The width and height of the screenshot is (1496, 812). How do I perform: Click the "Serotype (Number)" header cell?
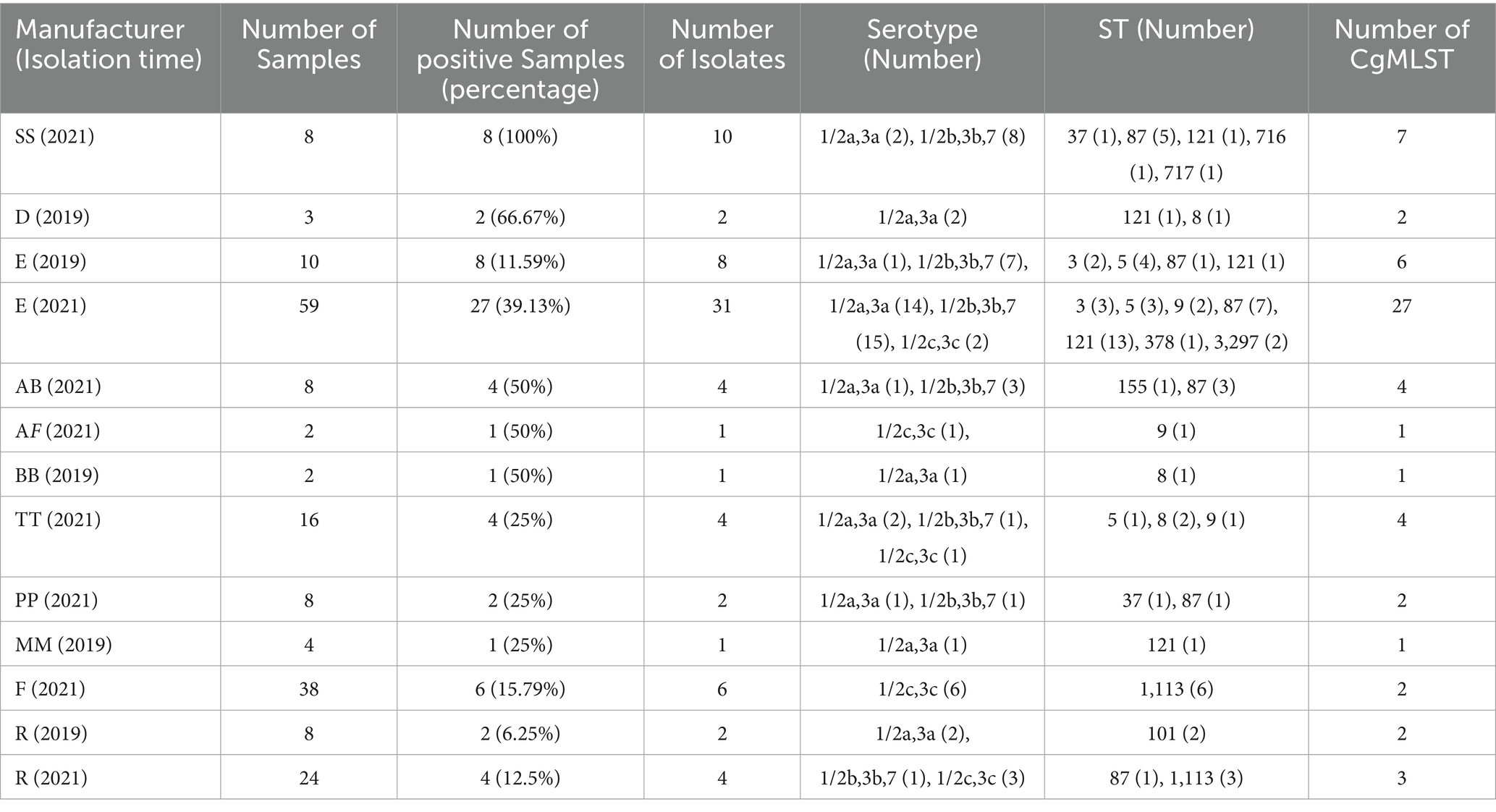[x=922, y=44]
